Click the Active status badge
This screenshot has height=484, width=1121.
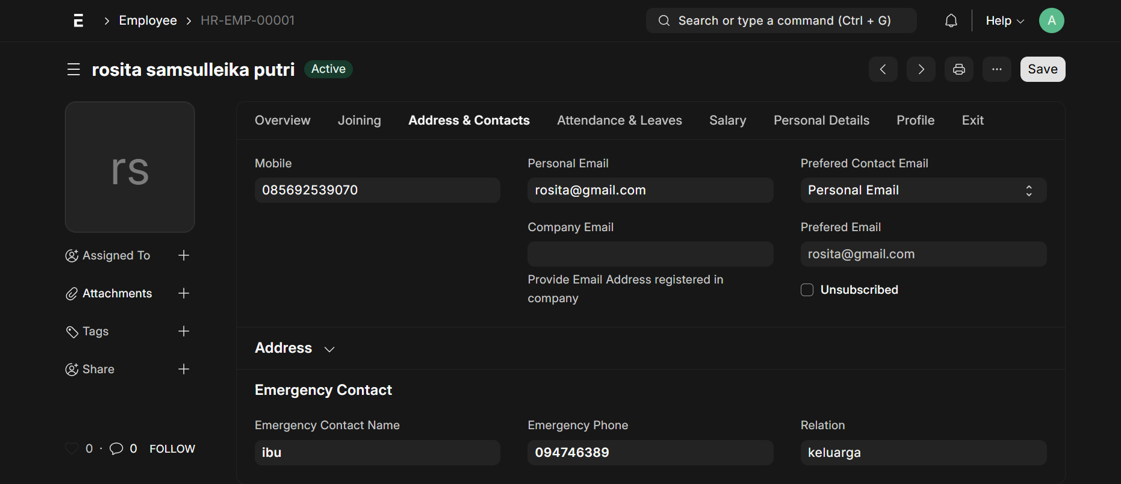(x=328, y=69)
